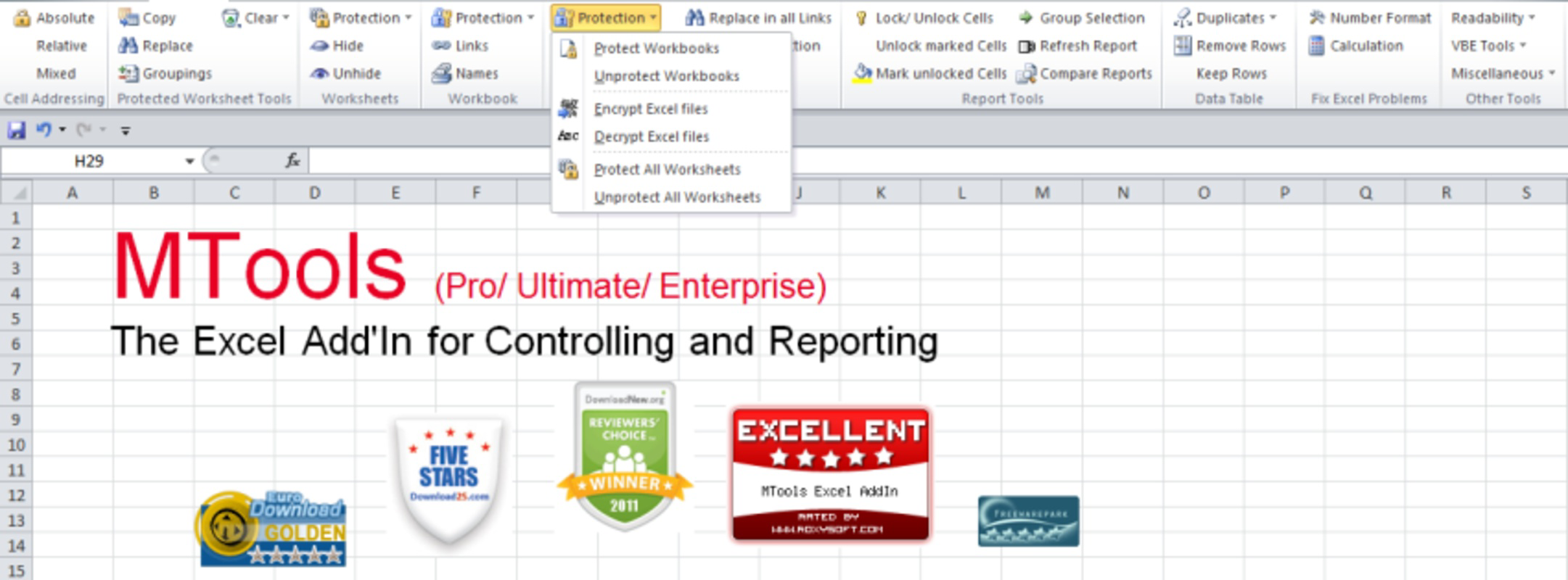1568x580 pixels.
Task: Select Unprotect Workbooks menu entry
Action: click(666, 76)
